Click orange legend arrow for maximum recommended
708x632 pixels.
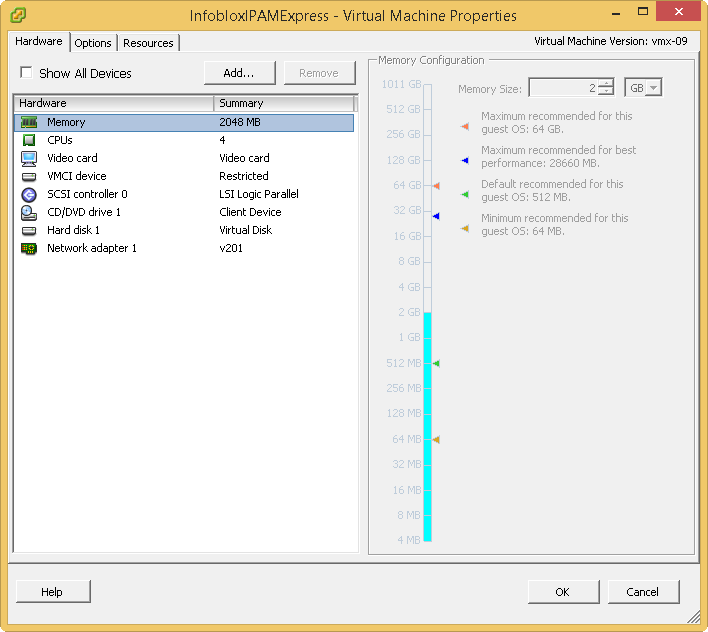465,126
